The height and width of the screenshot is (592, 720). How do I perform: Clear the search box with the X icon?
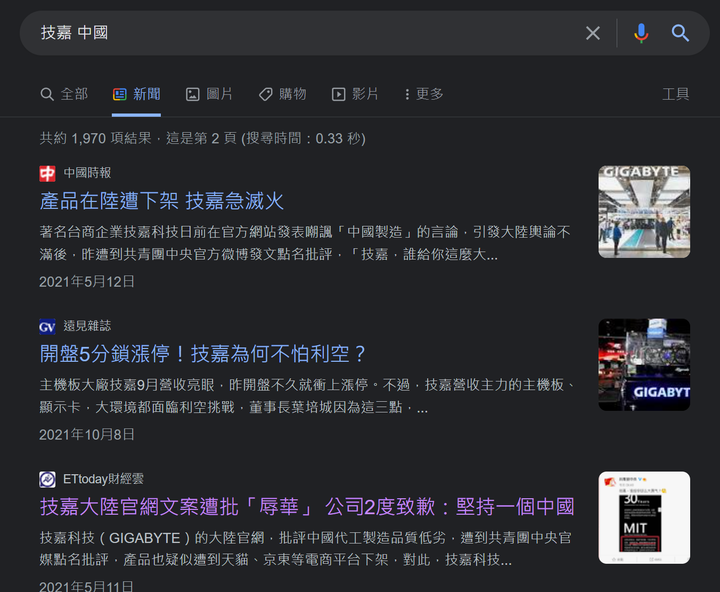(x=593, y=33)
